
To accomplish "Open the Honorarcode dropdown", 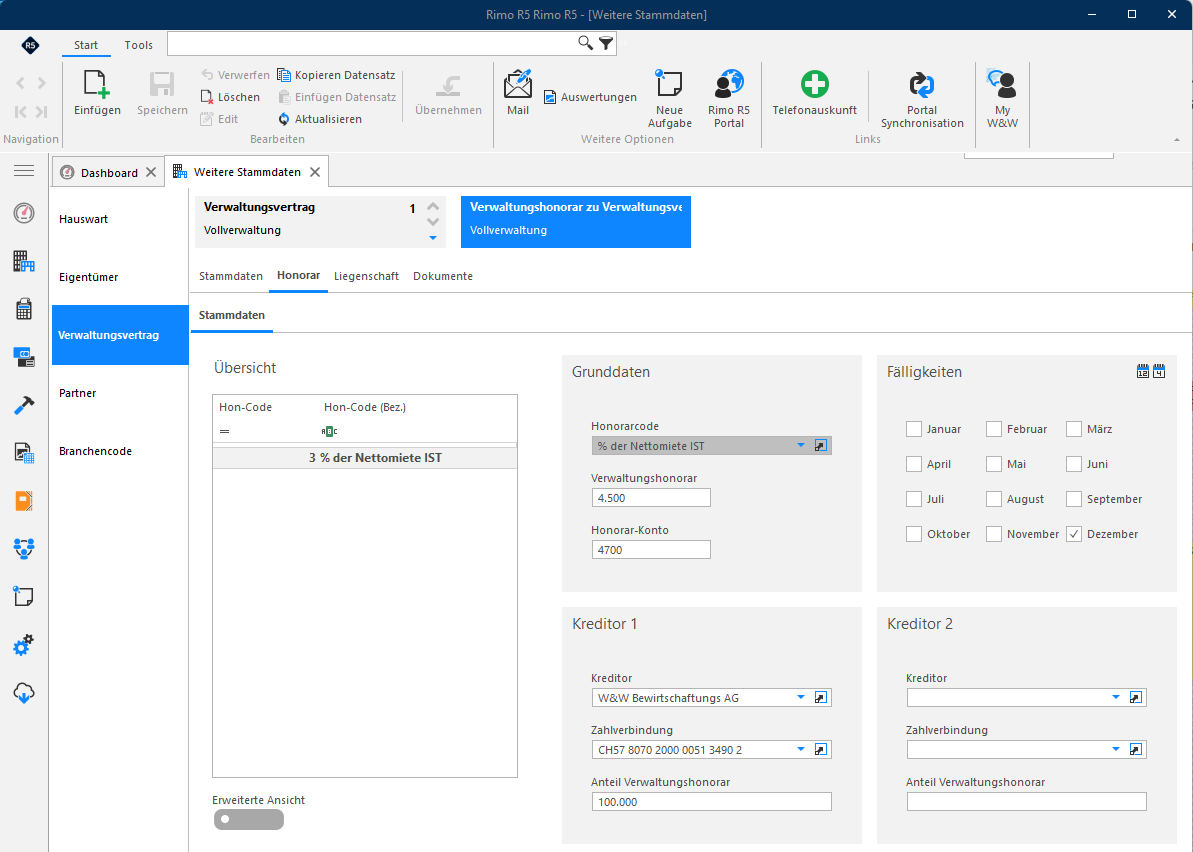I will 800,446.
